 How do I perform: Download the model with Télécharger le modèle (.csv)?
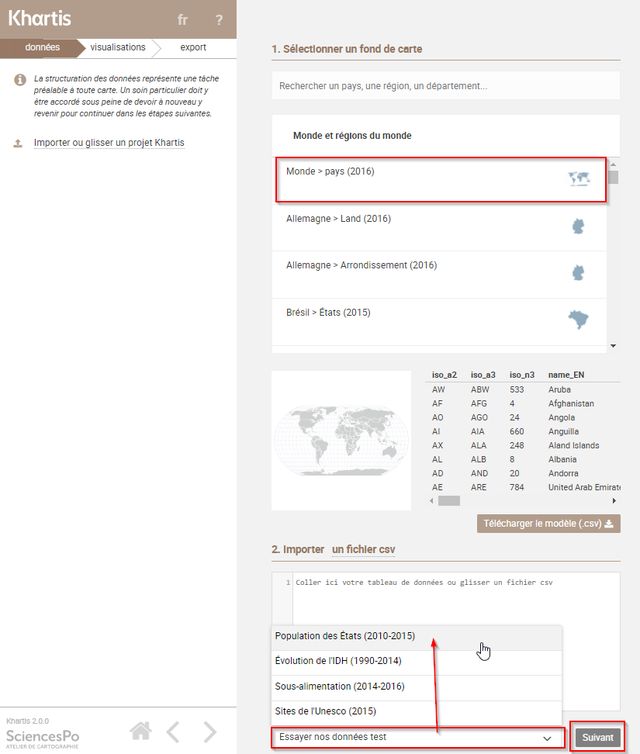coord(548,523)
